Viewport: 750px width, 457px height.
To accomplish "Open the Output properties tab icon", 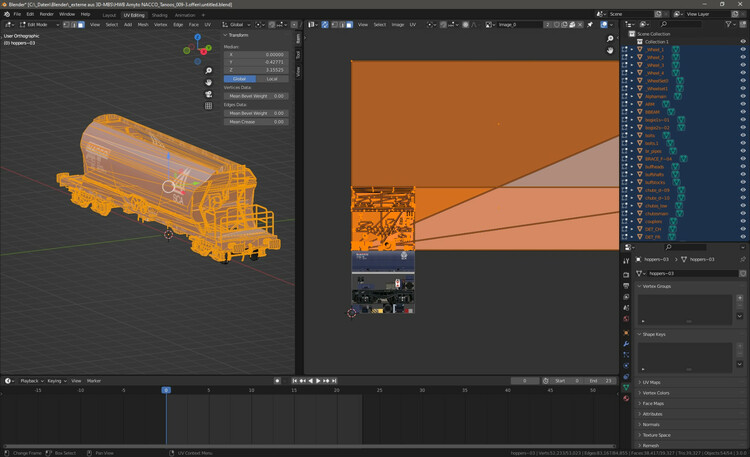I will pos(626,286).
